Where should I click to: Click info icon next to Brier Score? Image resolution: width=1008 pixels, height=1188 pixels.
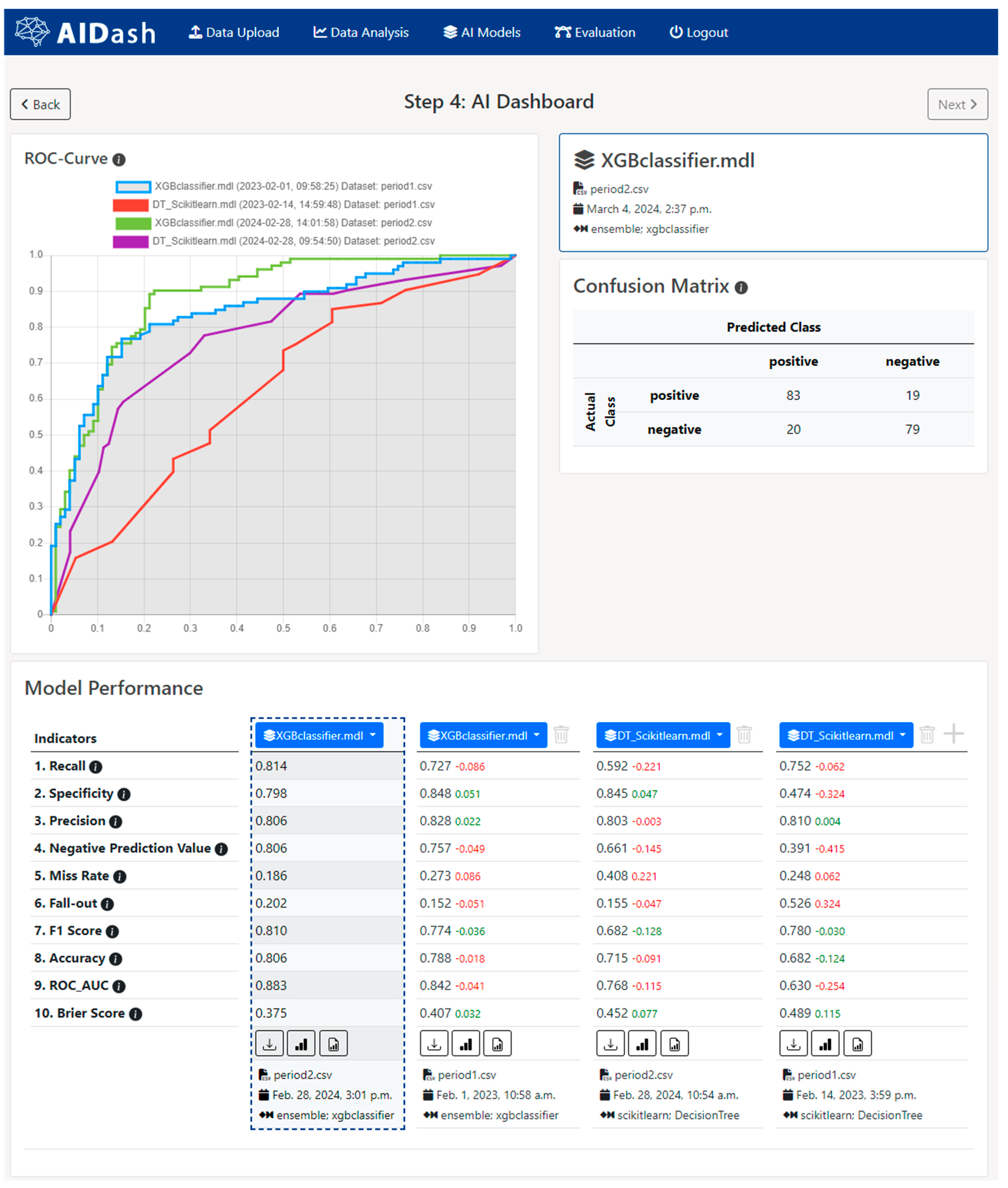[136, 1014]
